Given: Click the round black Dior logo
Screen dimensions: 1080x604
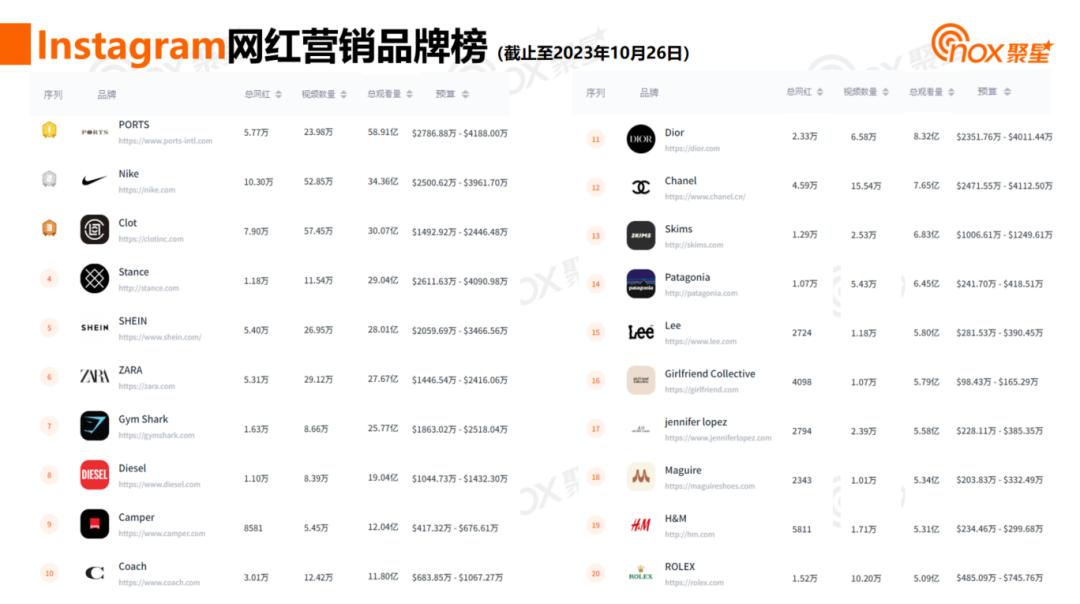Looking at the screenshot, I should click(641, 139).
